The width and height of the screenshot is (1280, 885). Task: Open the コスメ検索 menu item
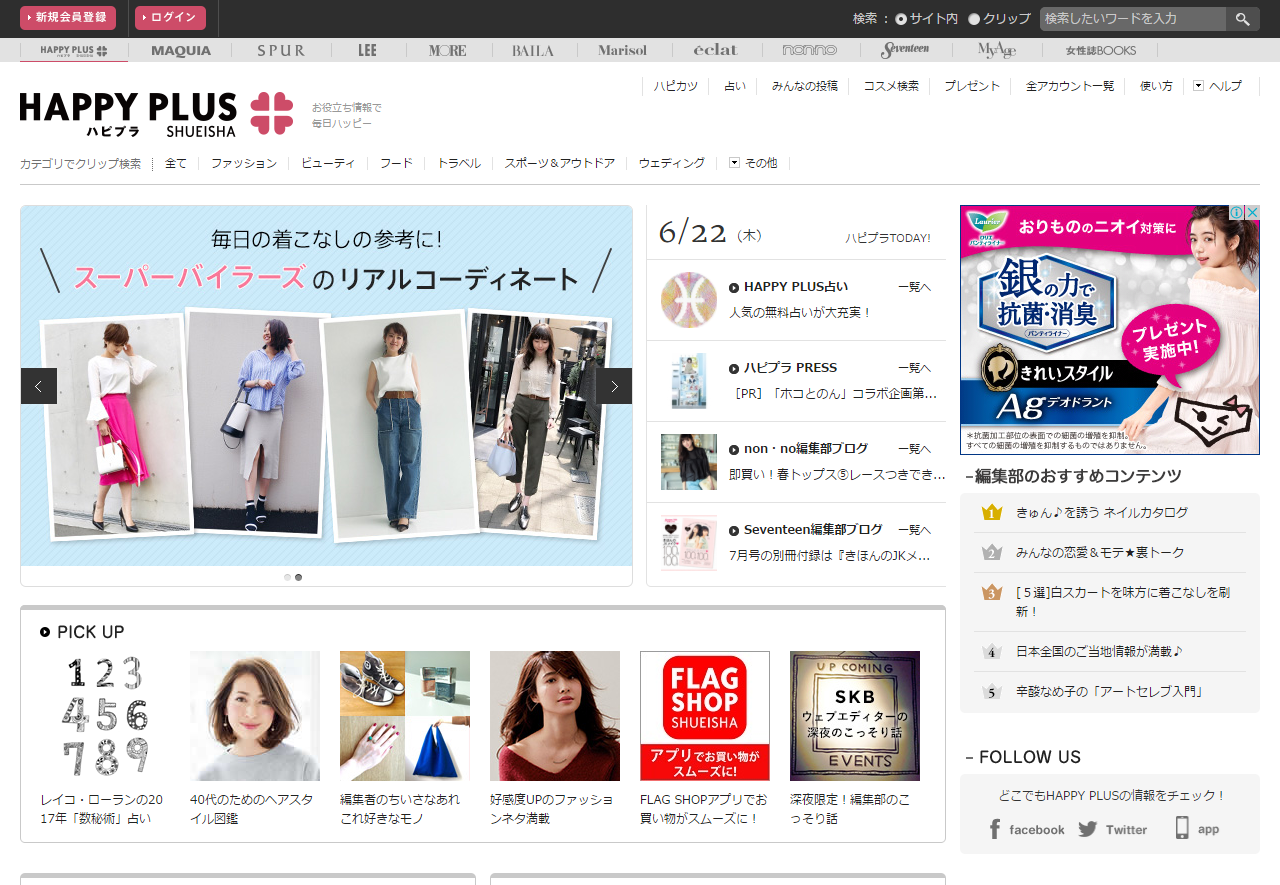[x=891, y=86]
